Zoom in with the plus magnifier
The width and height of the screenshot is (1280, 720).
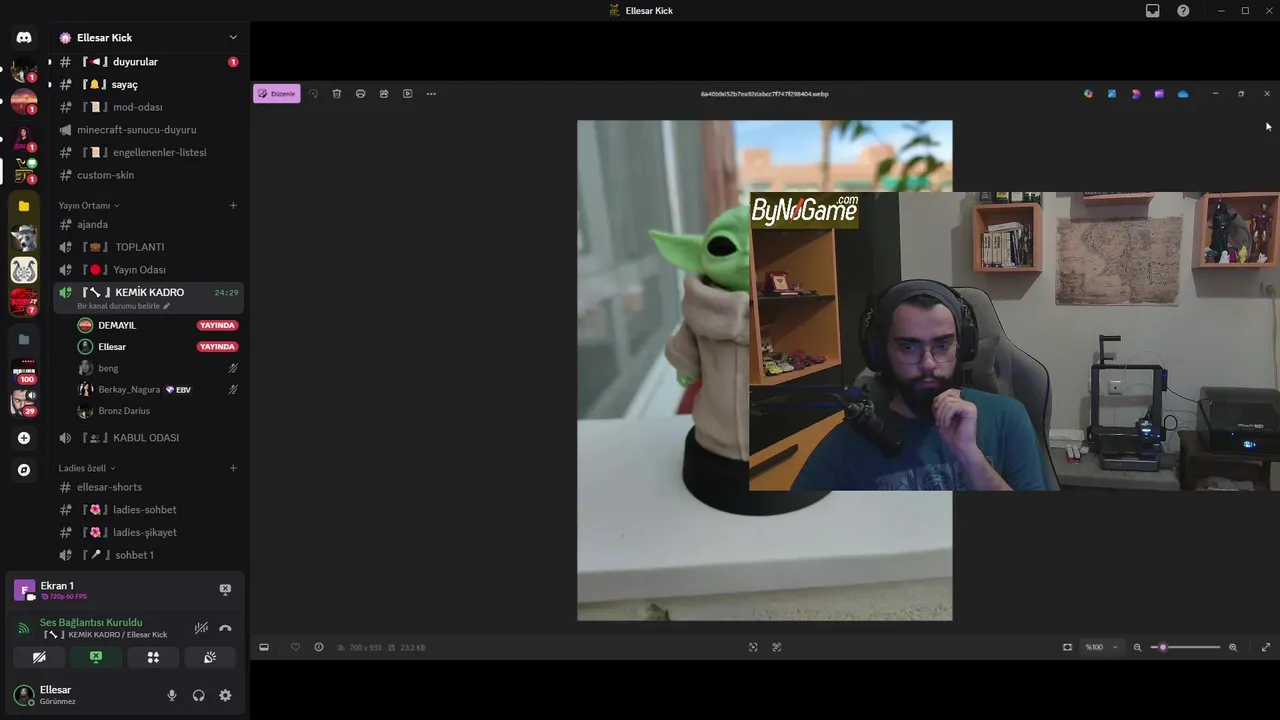point(1233,647)
